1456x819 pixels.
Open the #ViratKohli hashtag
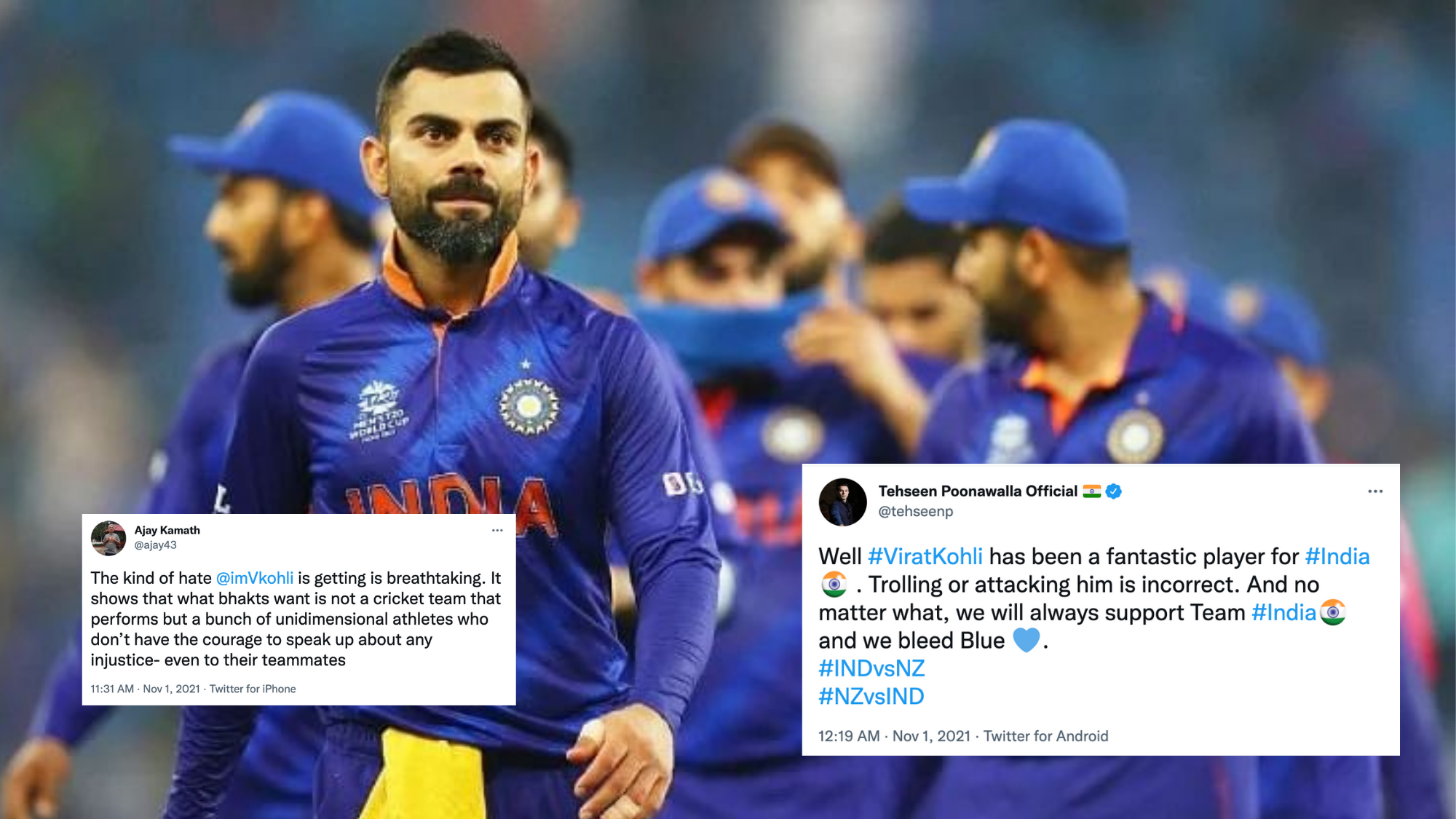tap(925, 556)
